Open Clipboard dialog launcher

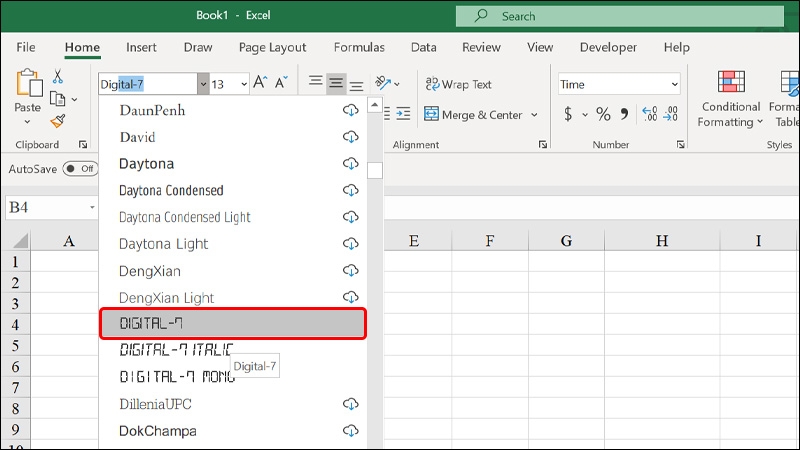pyautogui.click(x=83, y=145)
